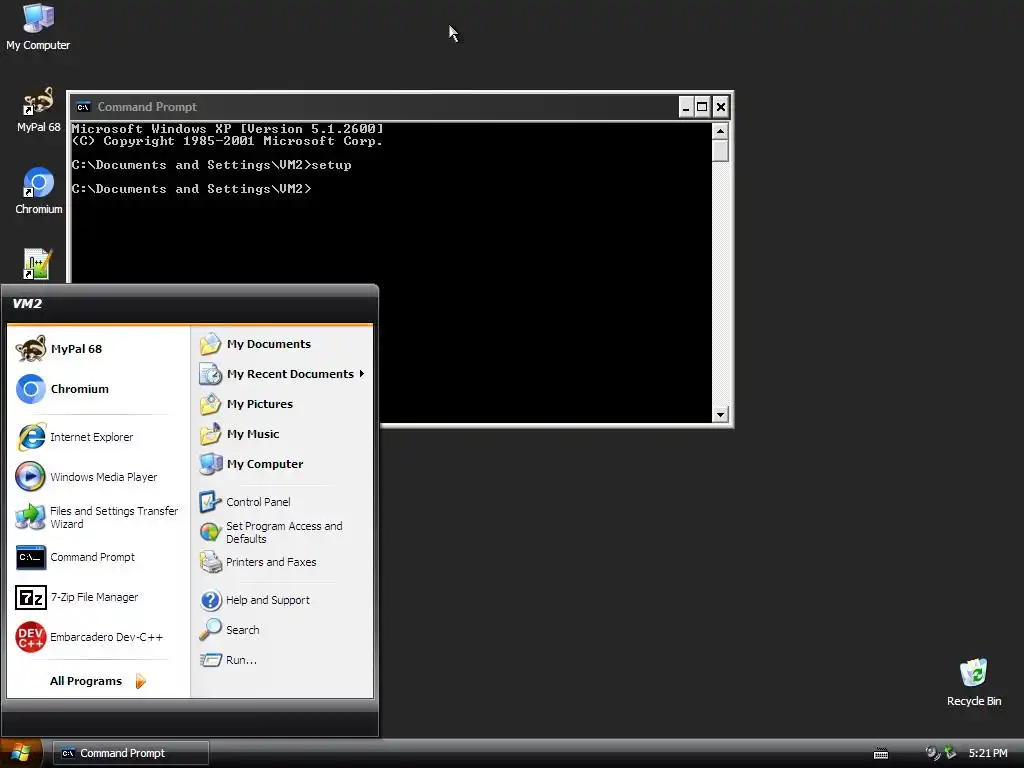Select the Notepad++ desktop shortcut icon
This screenshot has height=768, width=1024.
(x=37, y=264)
